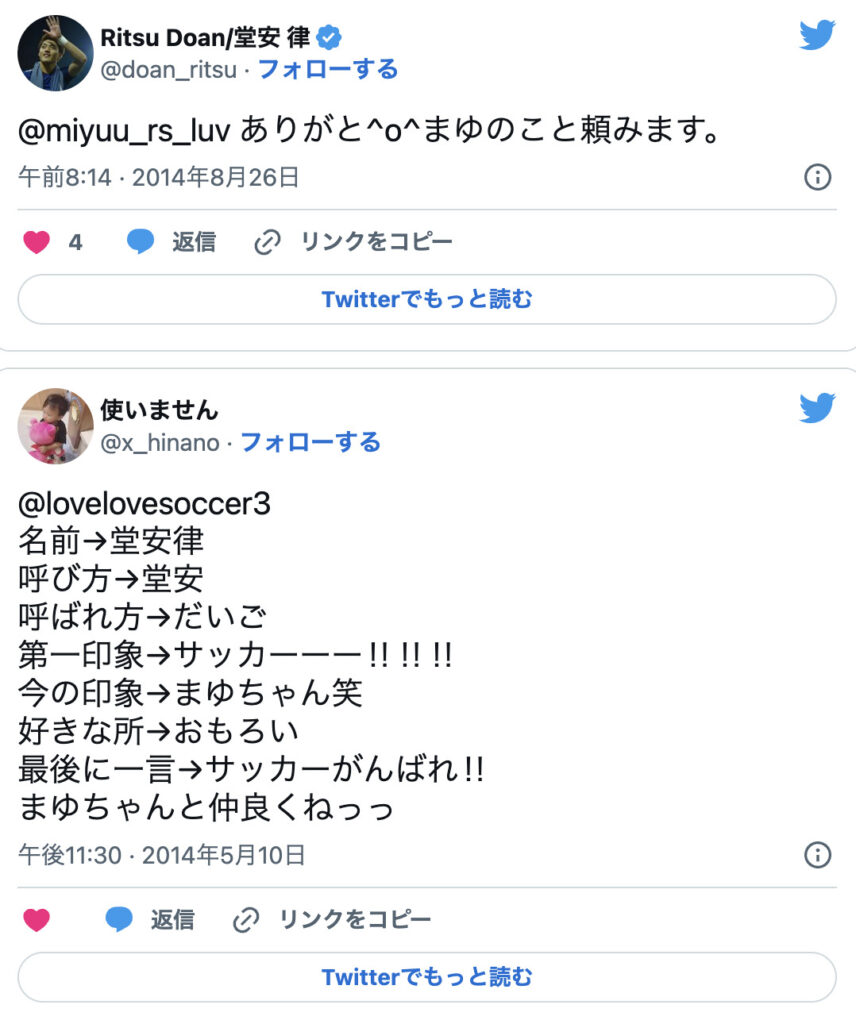This screenshot has height=1024, width=856.
Task: Click the chain link icon on the first tweet
Action: pyautogui.click(x=267, y=242)
